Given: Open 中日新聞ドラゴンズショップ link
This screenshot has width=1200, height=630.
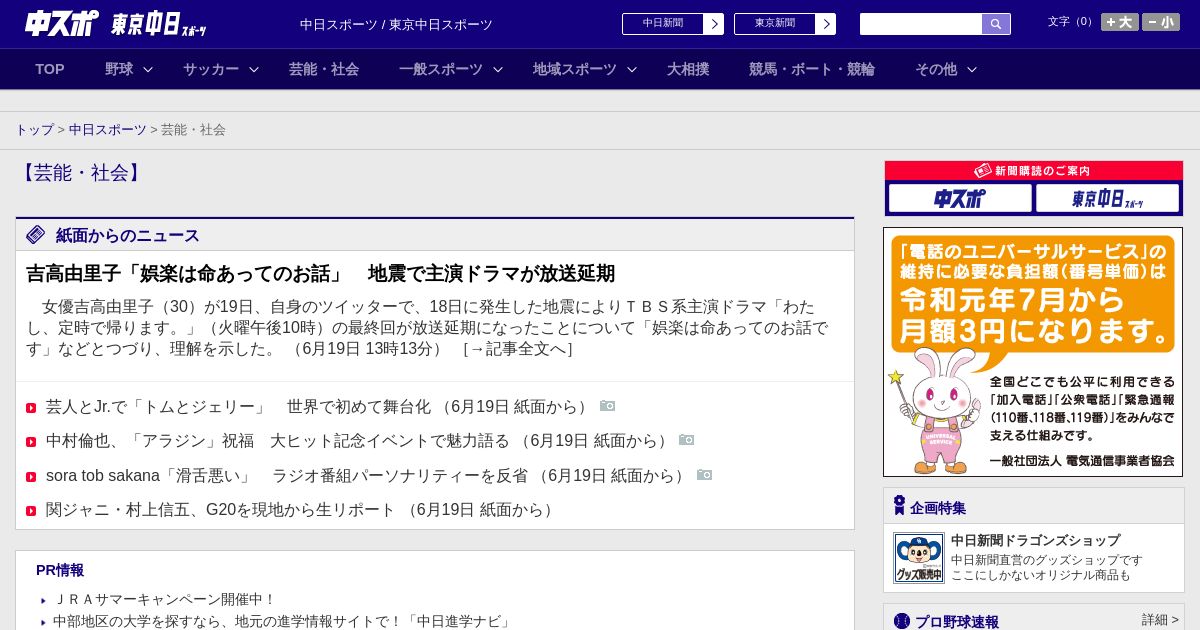Looking at the screenshot, I should [x=1035, y=540].
